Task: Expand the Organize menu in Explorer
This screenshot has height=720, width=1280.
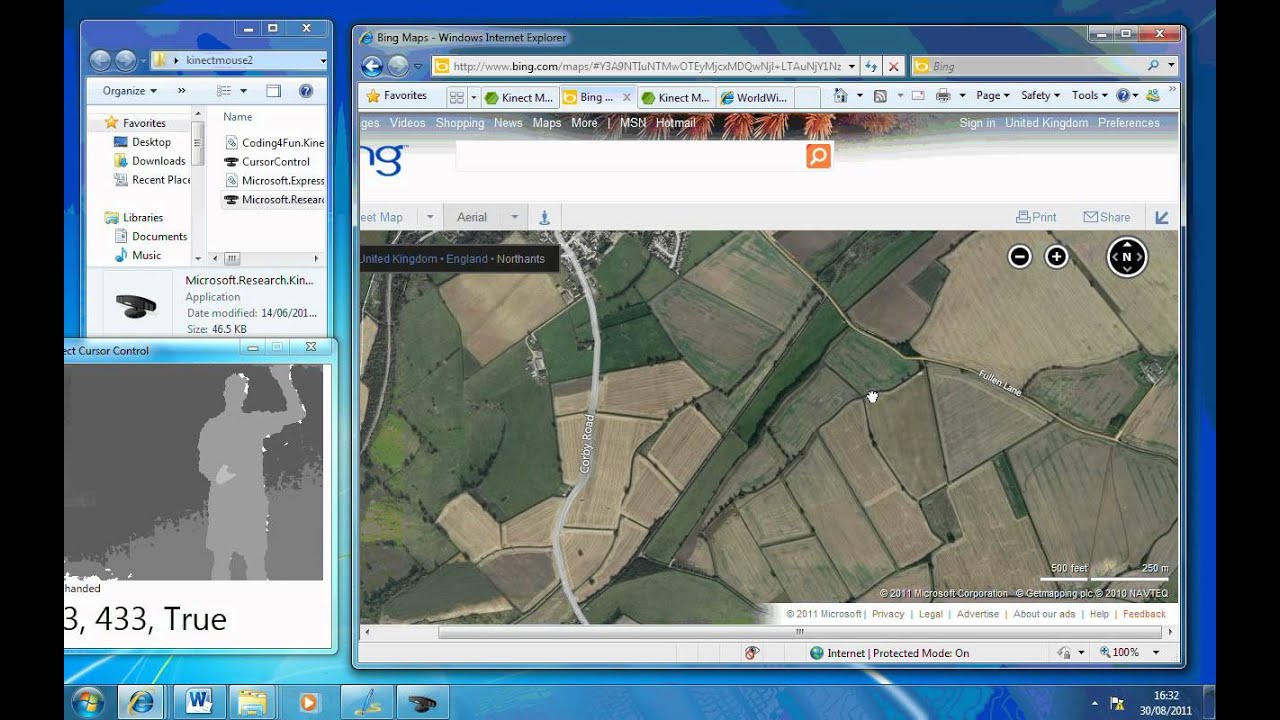Action: [129, 91]
